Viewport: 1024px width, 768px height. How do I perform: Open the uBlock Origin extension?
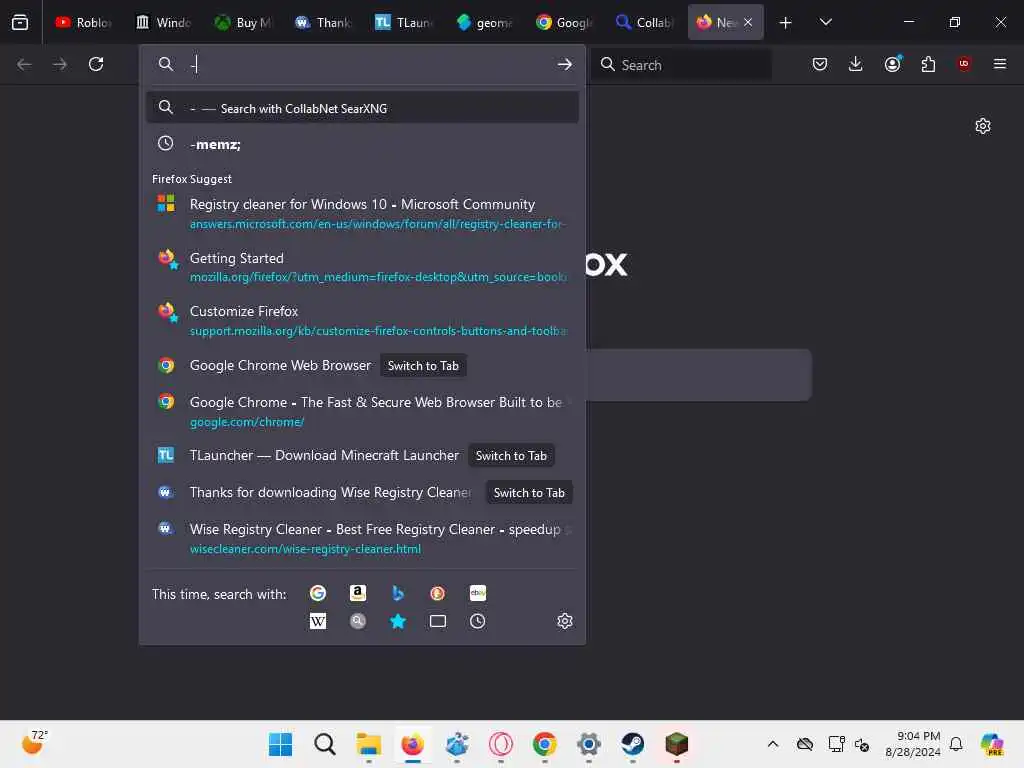[x=964, y=64]
